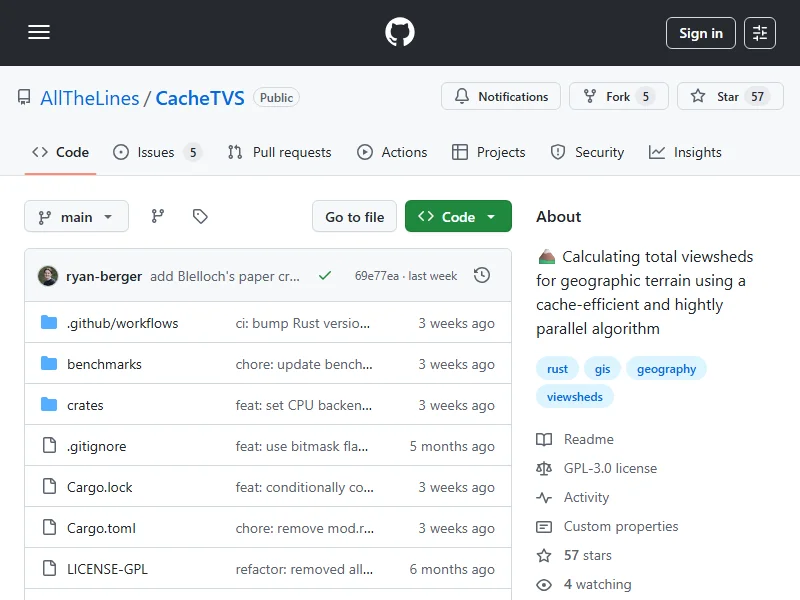Expand the green Code dropdown button
Screen dimensions: 800x600
(x=458, y=217)
